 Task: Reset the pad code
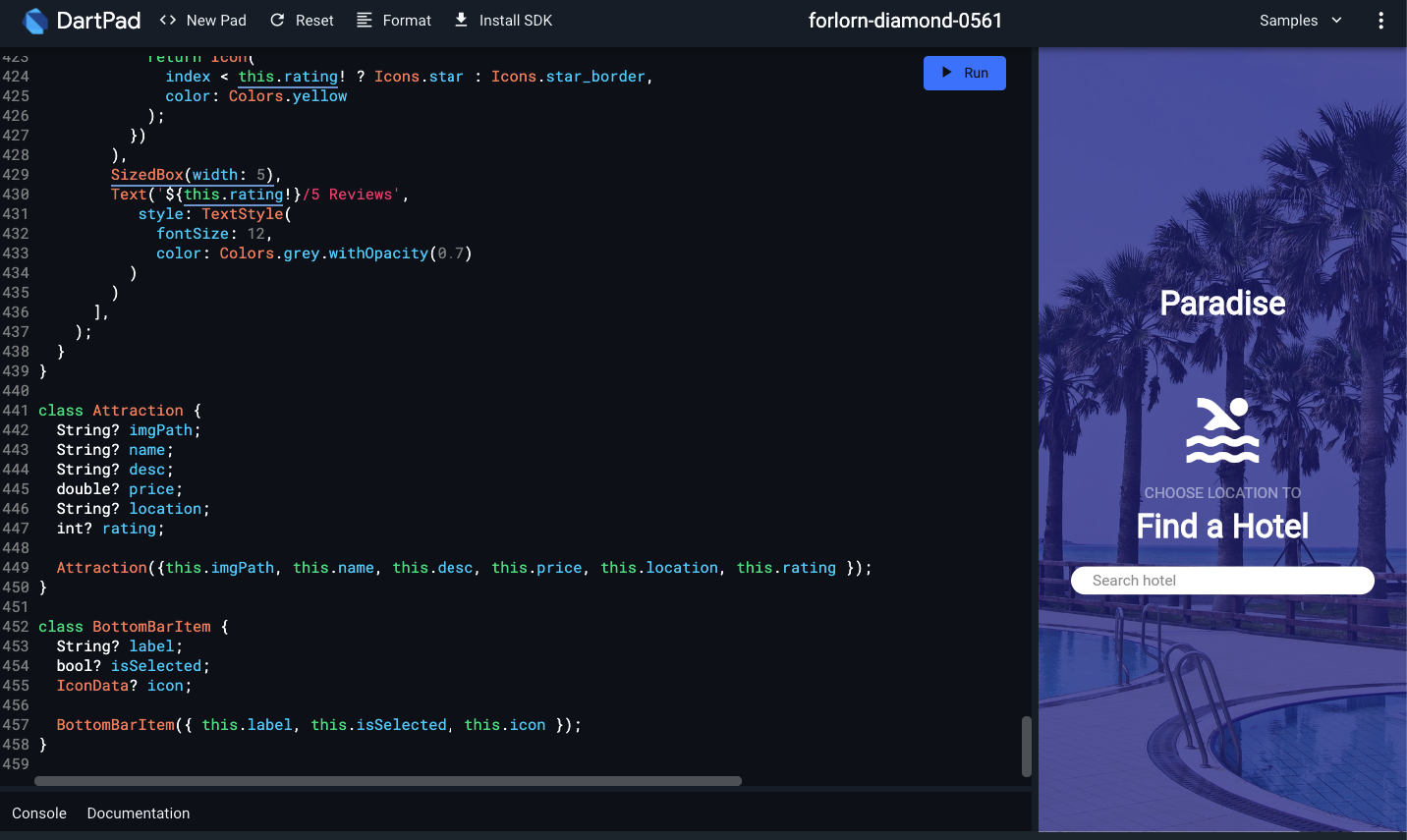(302, 21)
